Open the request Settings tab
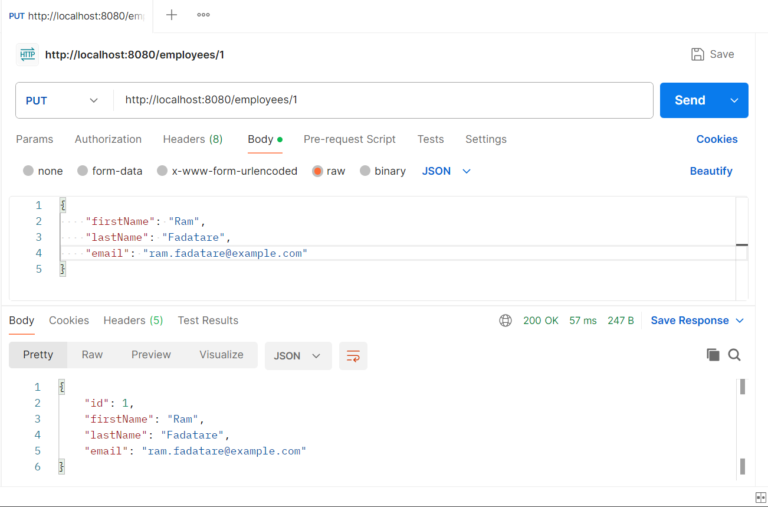The image size is (768, 507). pos(486,139)
